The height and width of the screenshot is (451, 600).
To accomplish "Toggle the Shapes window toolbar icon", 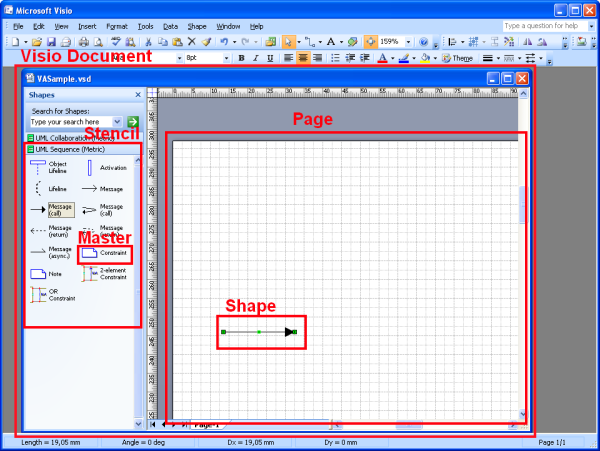I will pyautogui.click(x=271, y=42).
